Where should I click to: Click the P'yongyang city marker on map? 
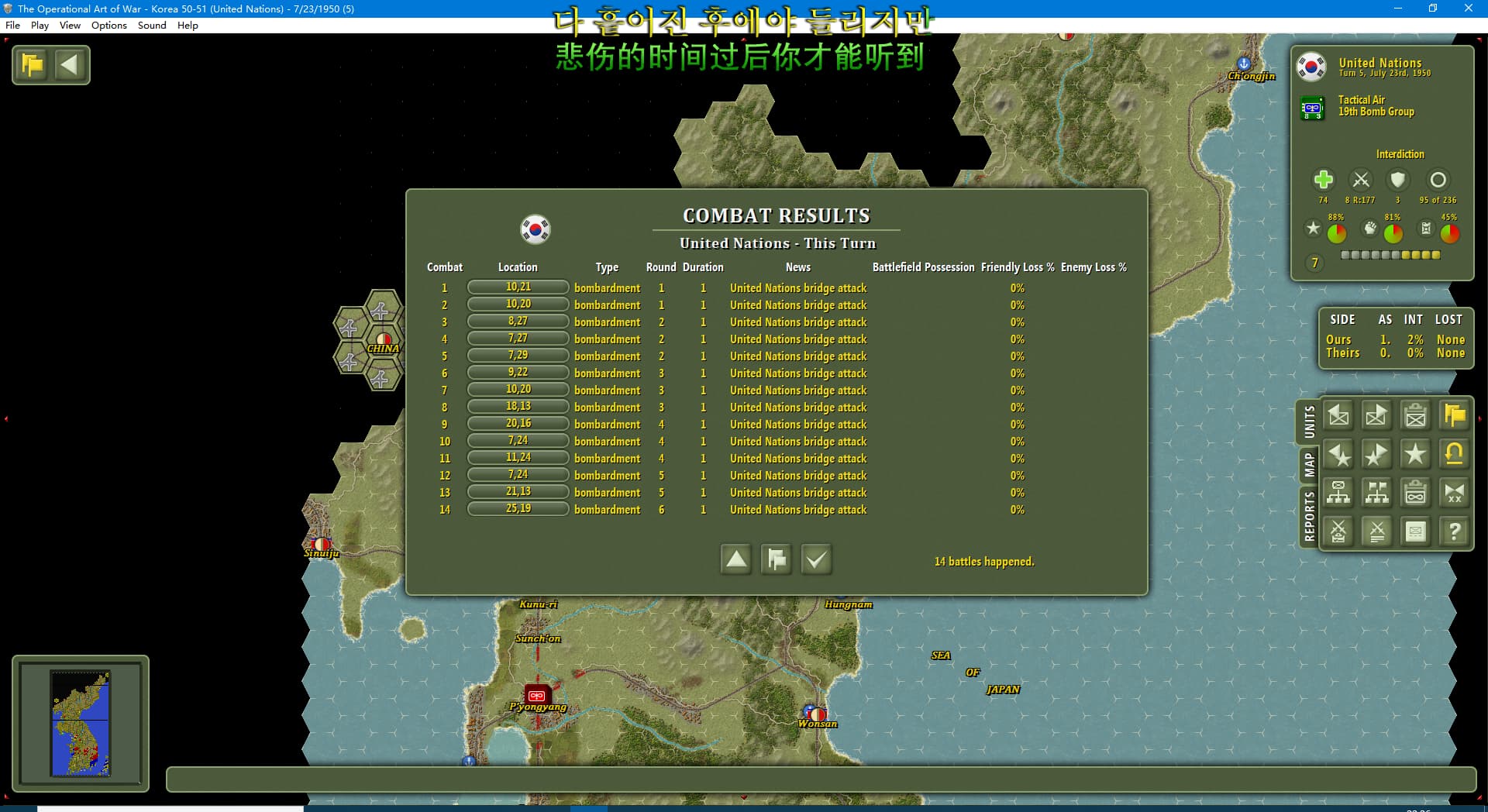click(537, 695)
